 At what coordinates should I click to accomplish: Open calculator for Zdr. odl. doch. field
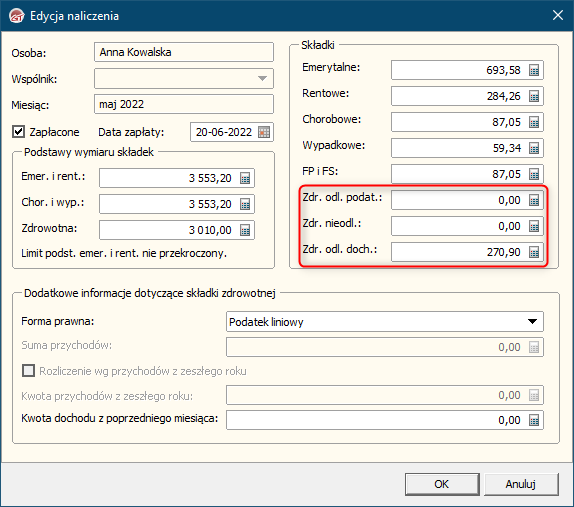(534, 252)
